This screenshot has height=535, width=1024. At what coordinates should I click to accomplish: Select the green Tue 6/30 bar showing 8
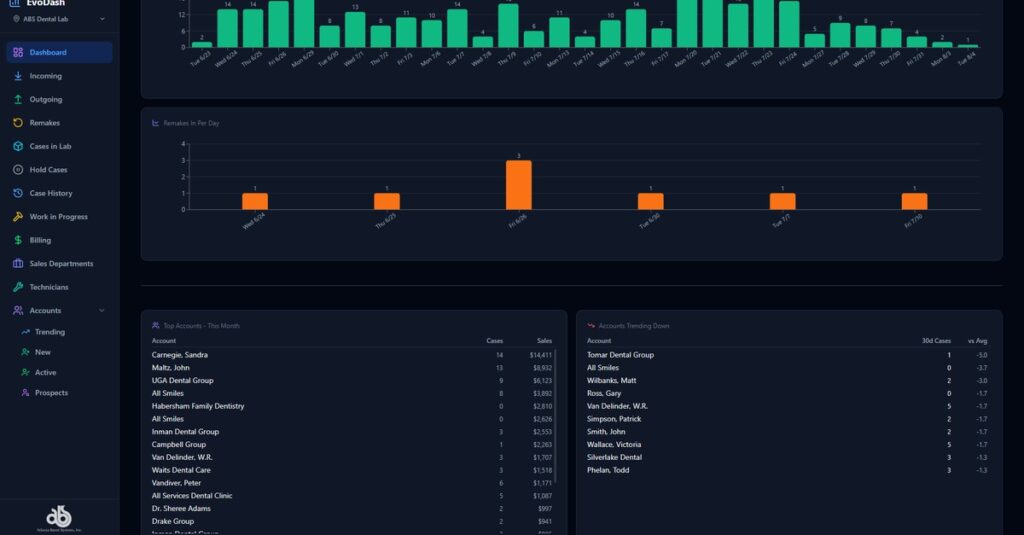329,37
